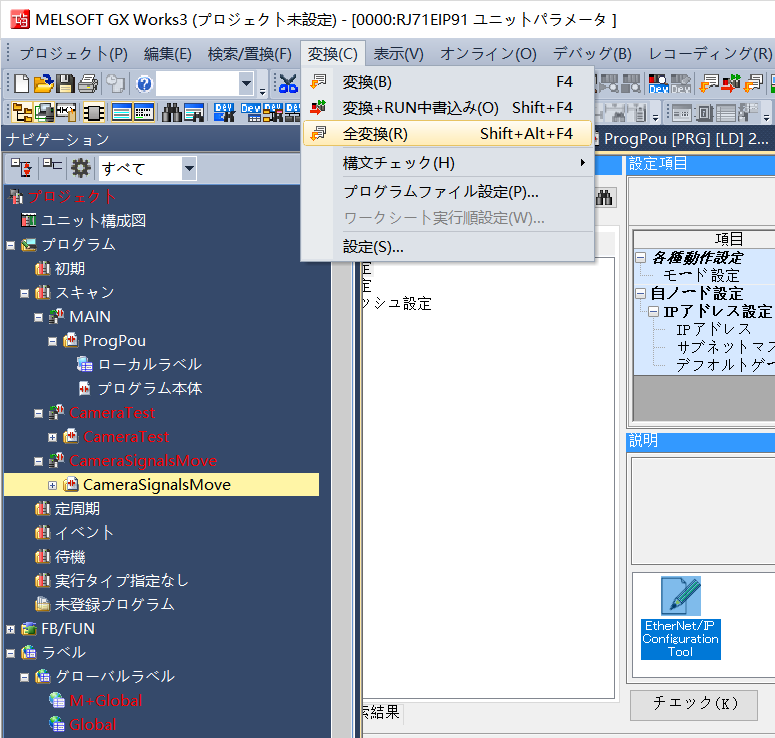Select プログラムファイル設定(P)... menu entry
Viewport: 775px width, 738px height.
pyautogui.click(x=447, y=191)
